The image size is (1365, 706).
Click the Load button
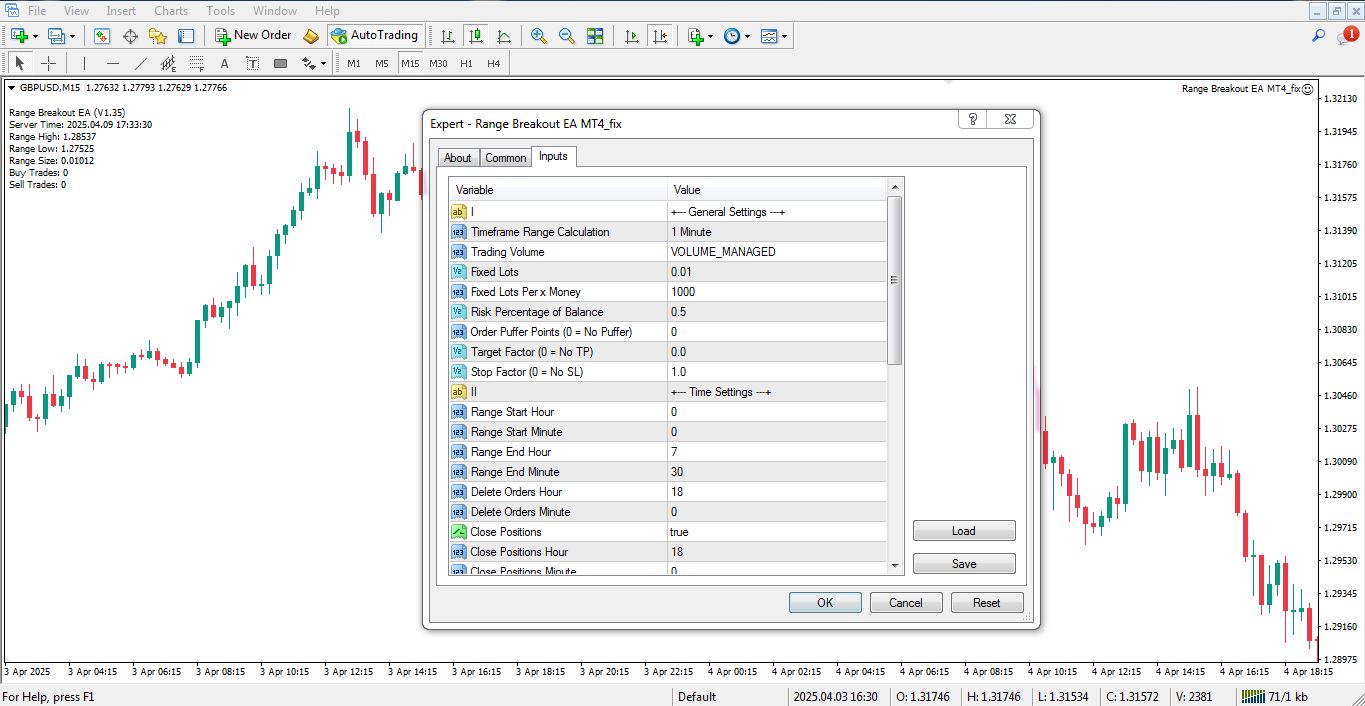coord(963,530)
